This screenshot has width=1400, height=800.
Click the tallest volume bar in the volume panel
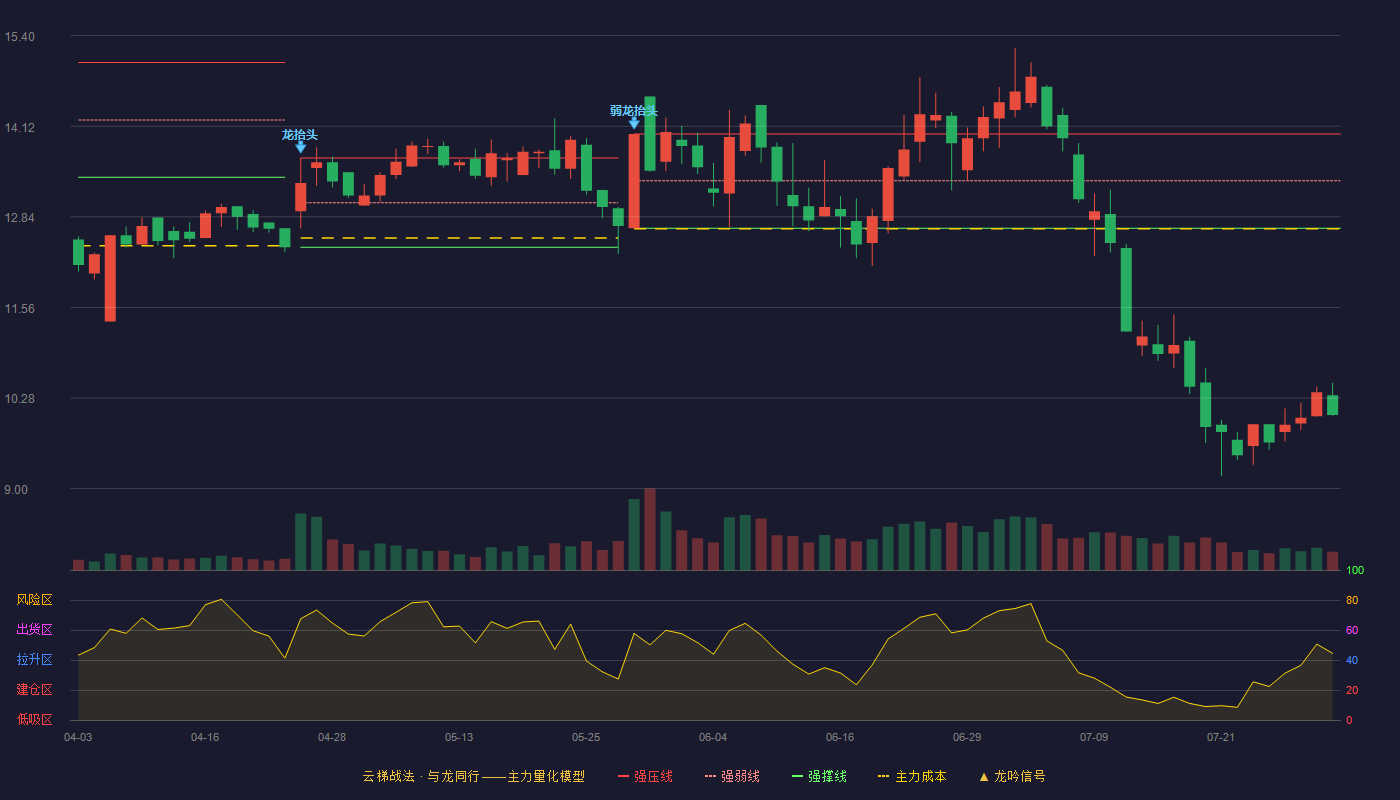(650, 529)
